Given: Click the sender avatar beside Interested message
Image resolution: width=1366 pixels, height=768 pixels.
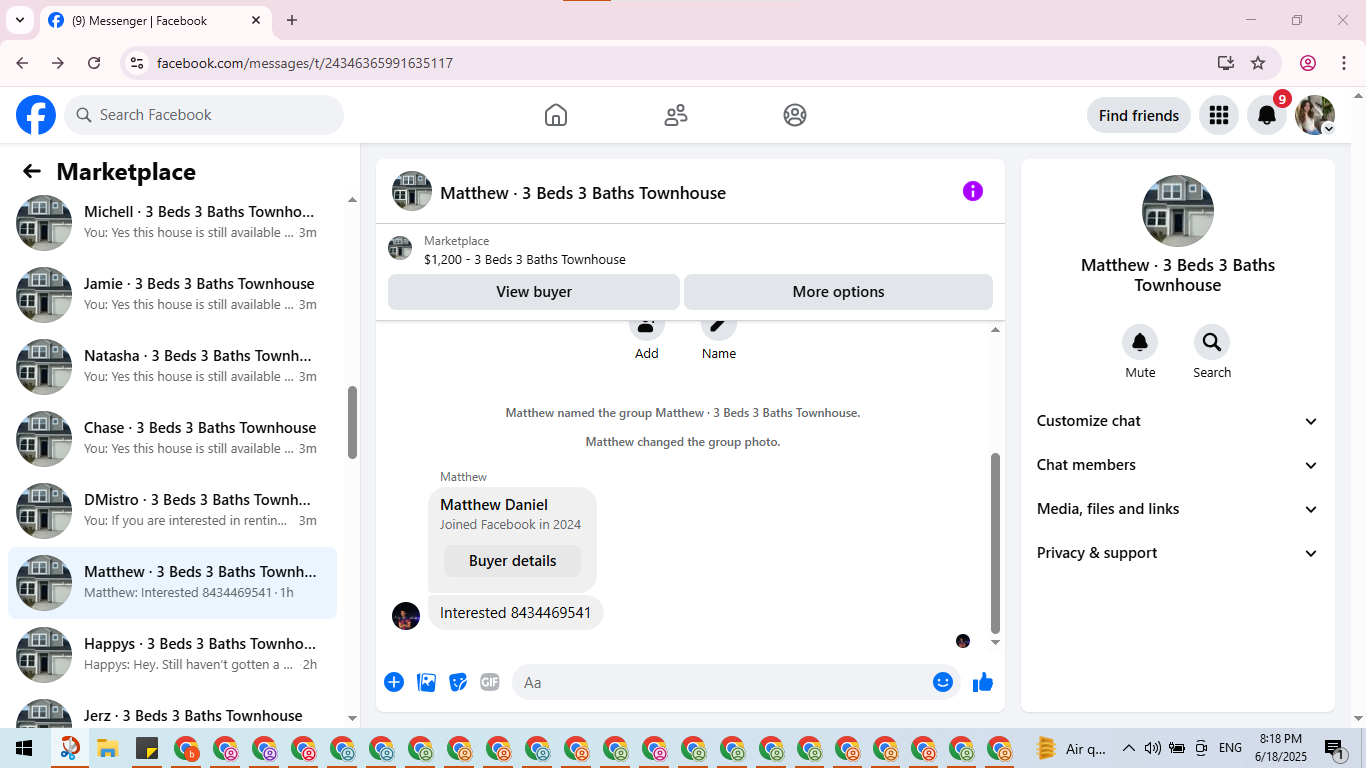Looking at the screenshot, I should pyautogui.click(x=406, y=616).
